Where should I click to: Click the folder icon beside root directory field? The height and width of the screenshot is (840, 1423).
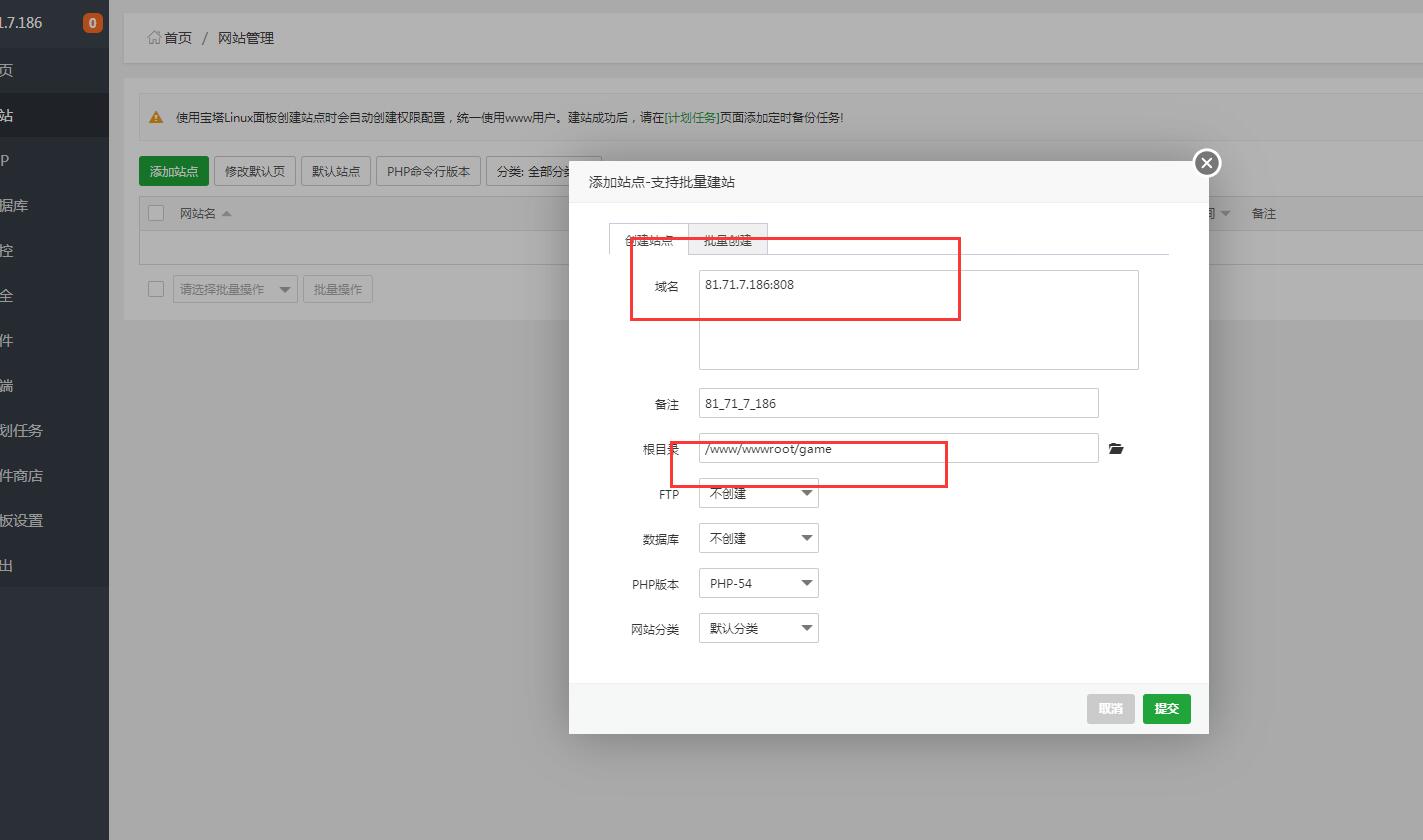click(1116, 449)
